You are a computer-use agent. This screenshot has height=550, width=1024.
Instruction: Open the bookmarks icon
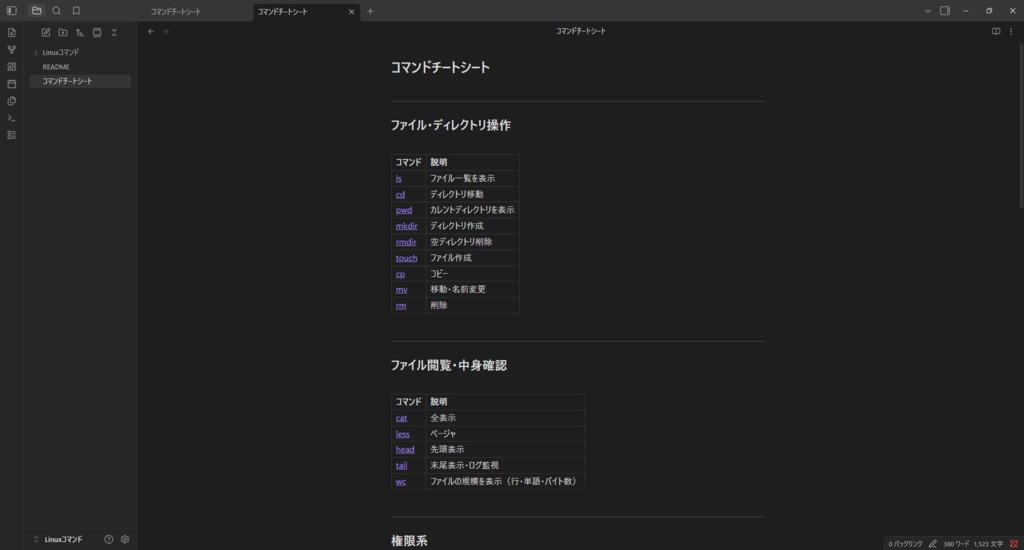point(76,11)
